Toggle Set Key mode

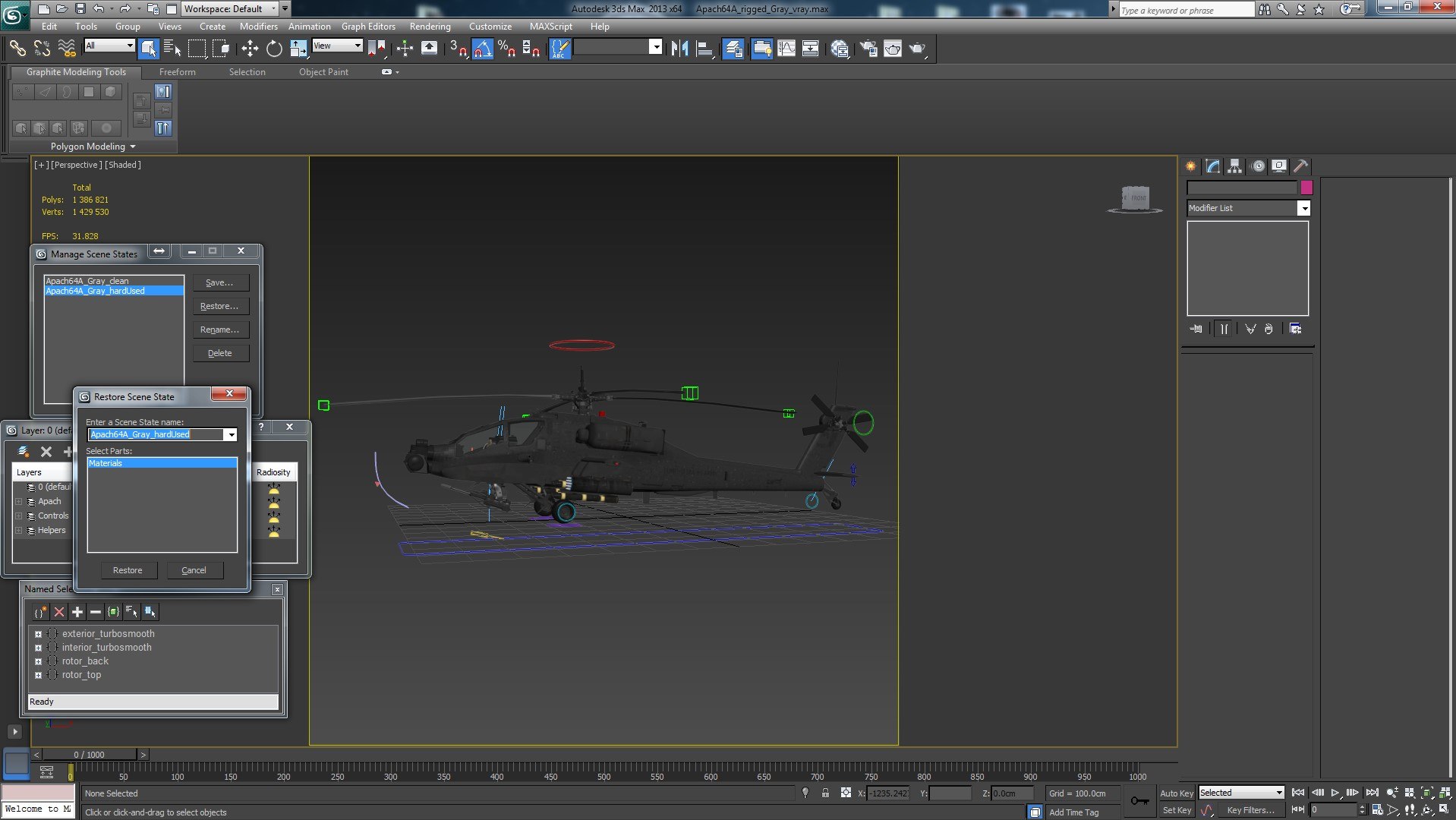1177,810
